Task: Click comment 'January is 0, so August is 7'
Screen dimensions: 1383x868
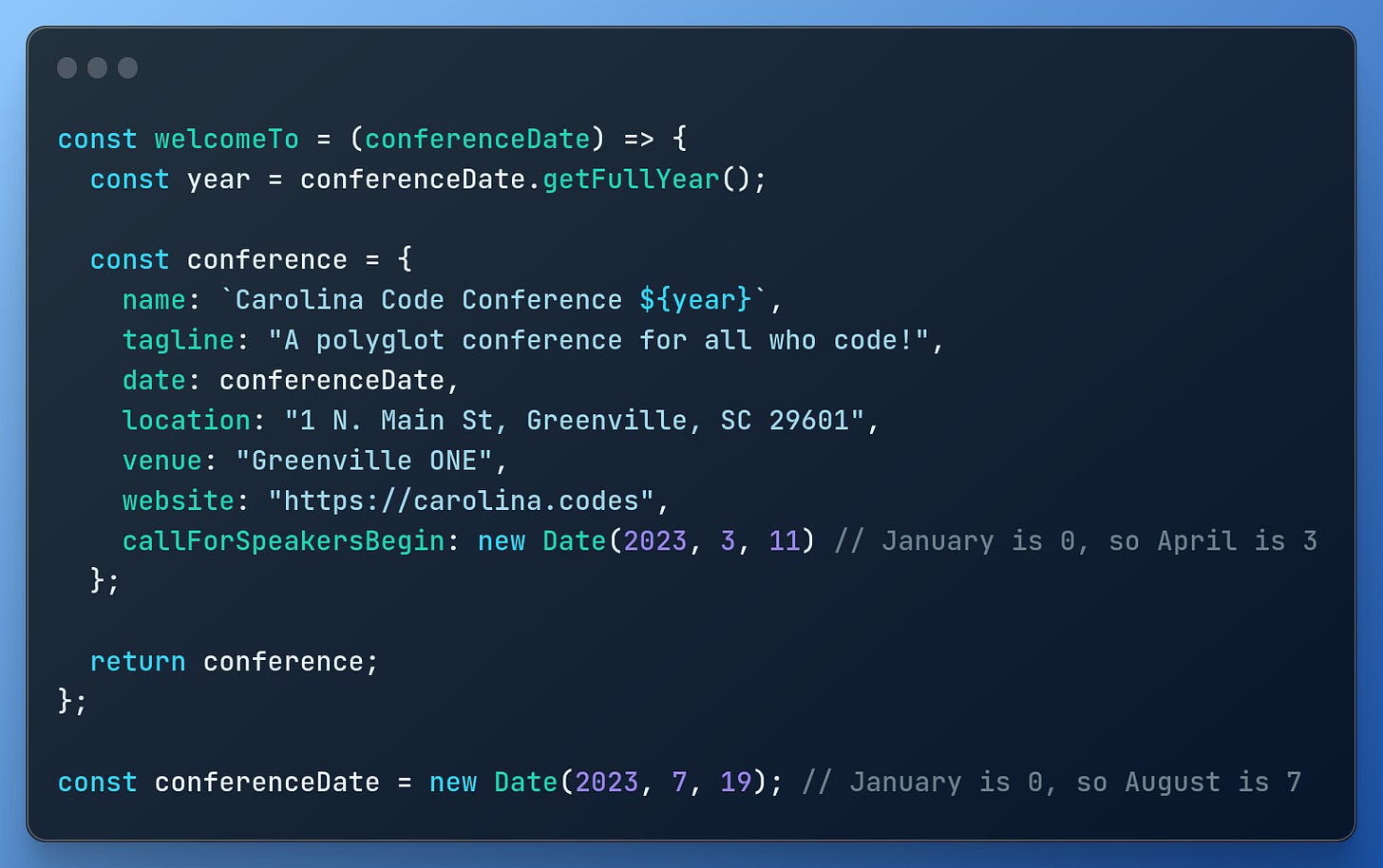Action: (x=1075, y=782)
